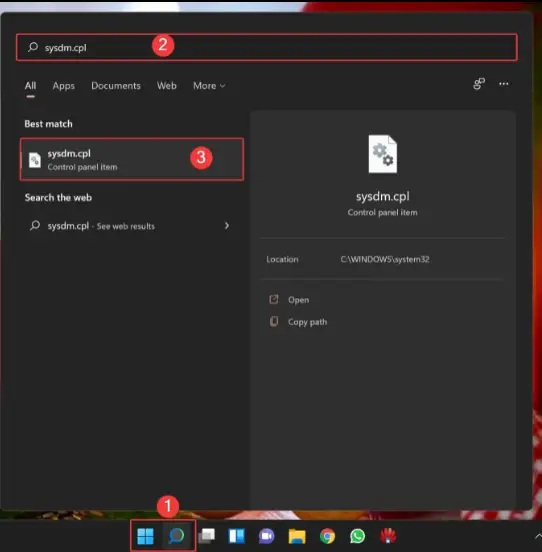The width and height of the screenshot is (542, 552).
Task: Open WhatsApp from the taskbar
Action: tap(358, 536)
